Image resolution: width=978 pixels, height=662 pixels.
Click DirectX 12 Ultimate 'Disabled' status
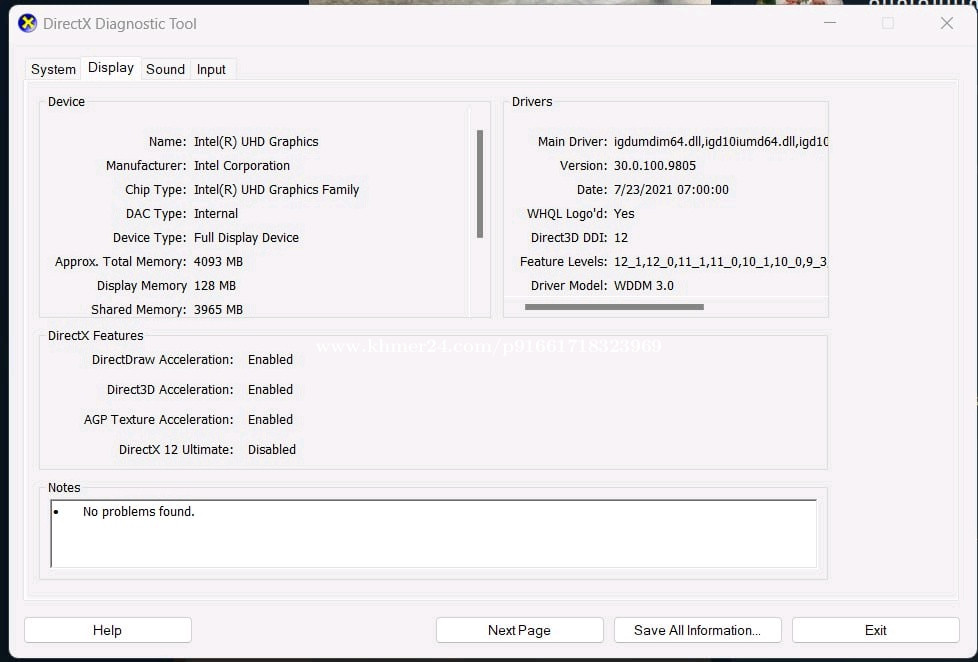point(272,449)
